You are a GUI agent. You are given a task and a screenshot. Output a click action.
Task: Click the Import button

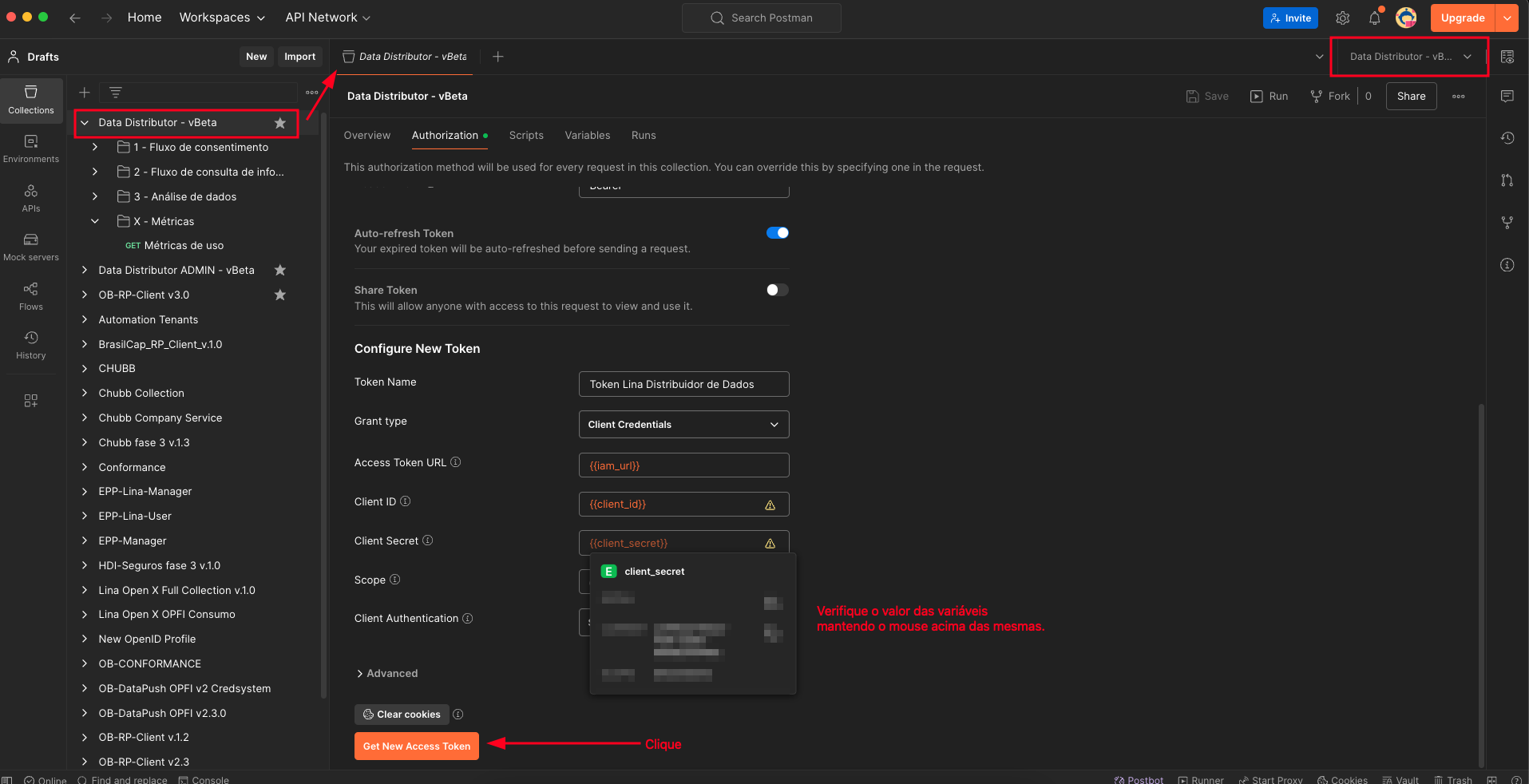[x=300, y=57]
